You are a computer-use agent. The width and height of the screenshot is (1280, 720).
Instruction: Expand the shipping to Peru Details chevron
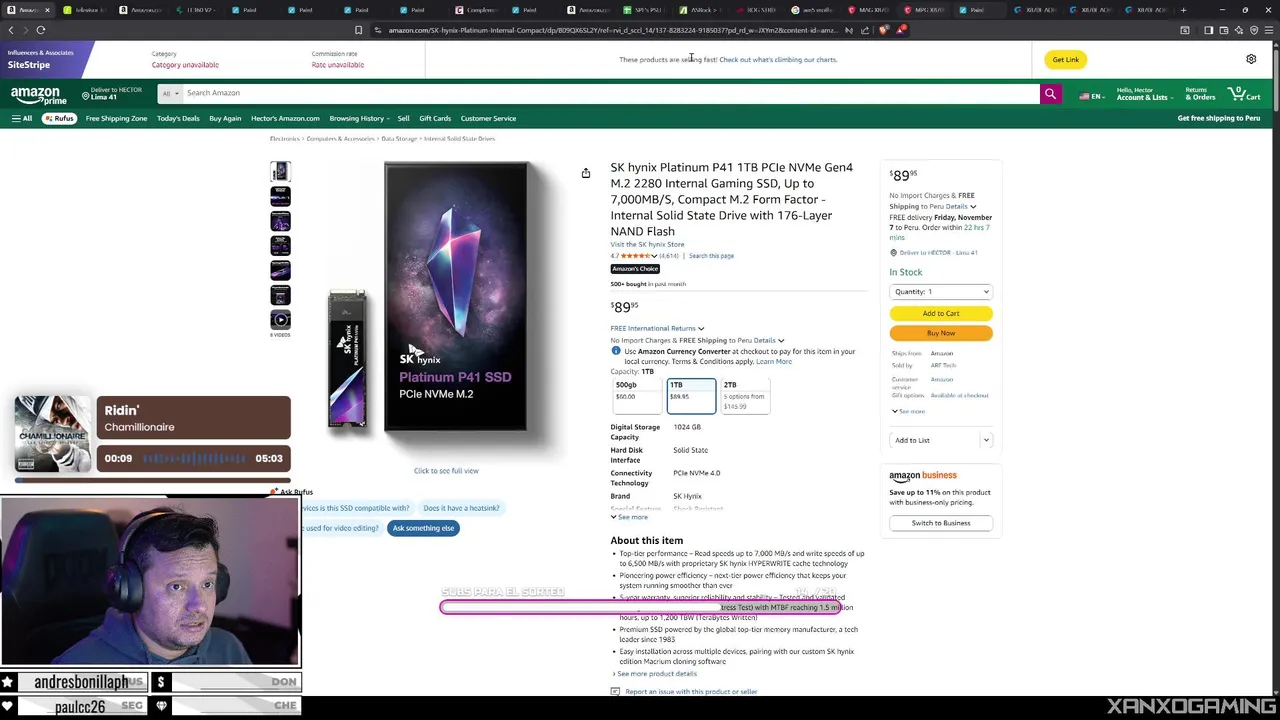tap(781, 341)
